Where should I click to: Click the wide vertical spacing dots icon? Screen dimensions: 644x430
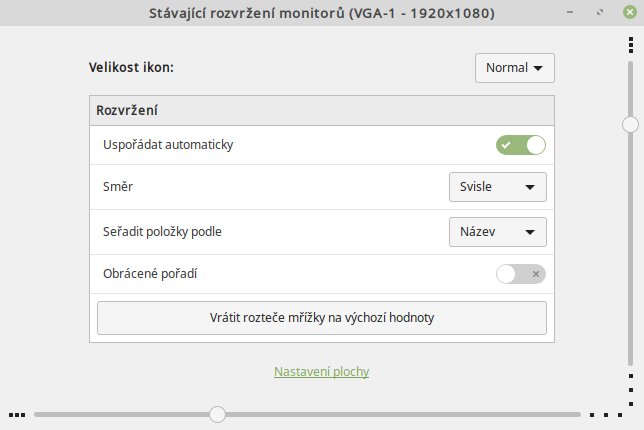pyautogui.click(x=631, y=390)
